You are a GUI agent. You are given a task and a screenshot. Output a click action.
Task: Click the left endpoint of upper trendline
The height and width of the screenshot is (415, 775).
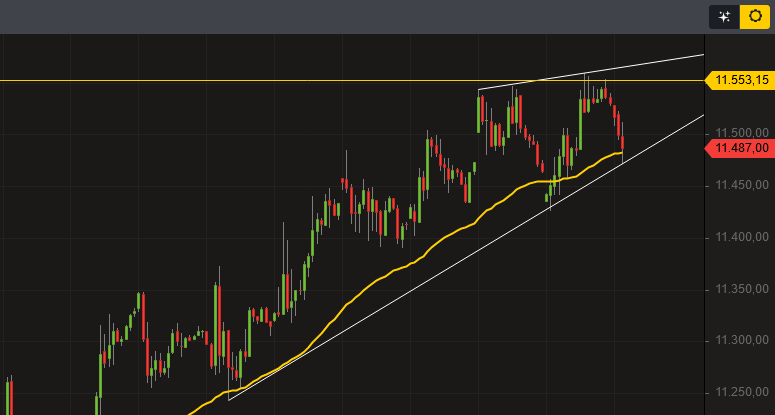(479, 90)
